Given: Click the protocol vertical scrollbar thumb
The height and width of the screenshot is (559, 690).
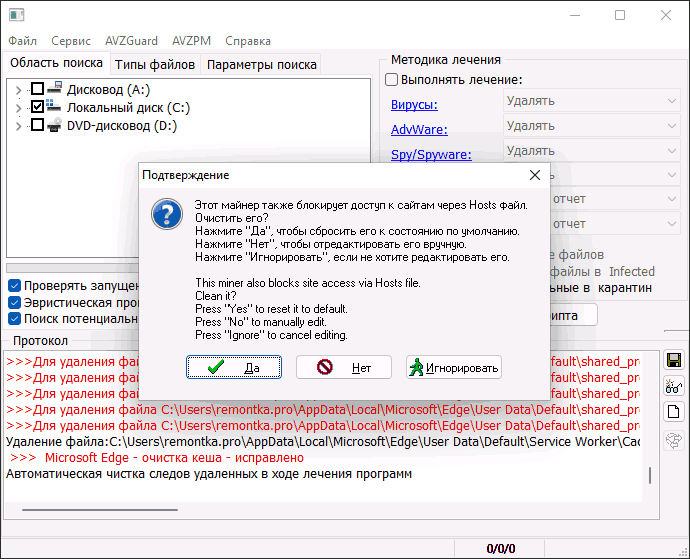Looking at the screenshot, I should (650, 475).
